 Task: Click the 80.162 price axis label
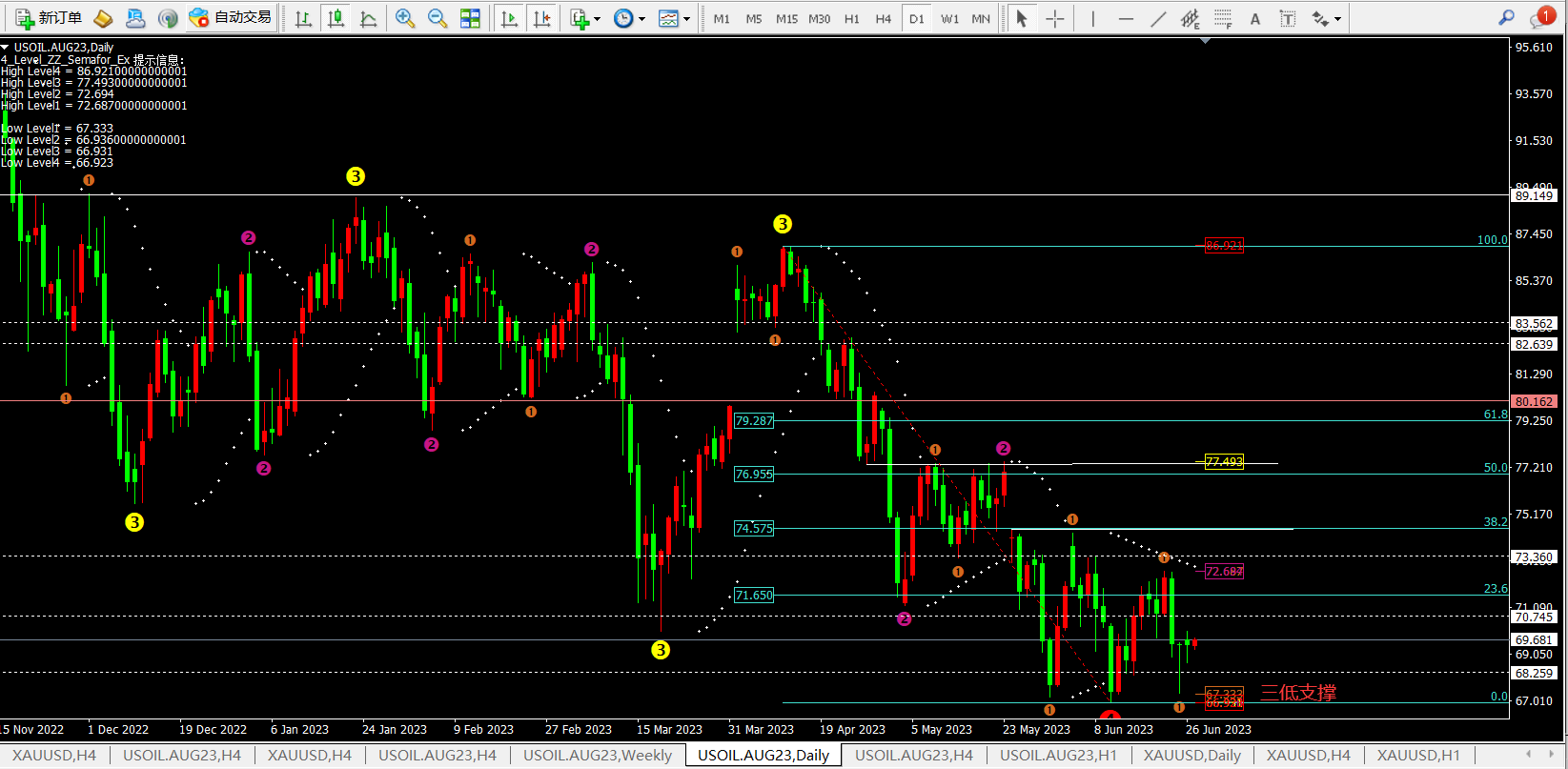1534,401
